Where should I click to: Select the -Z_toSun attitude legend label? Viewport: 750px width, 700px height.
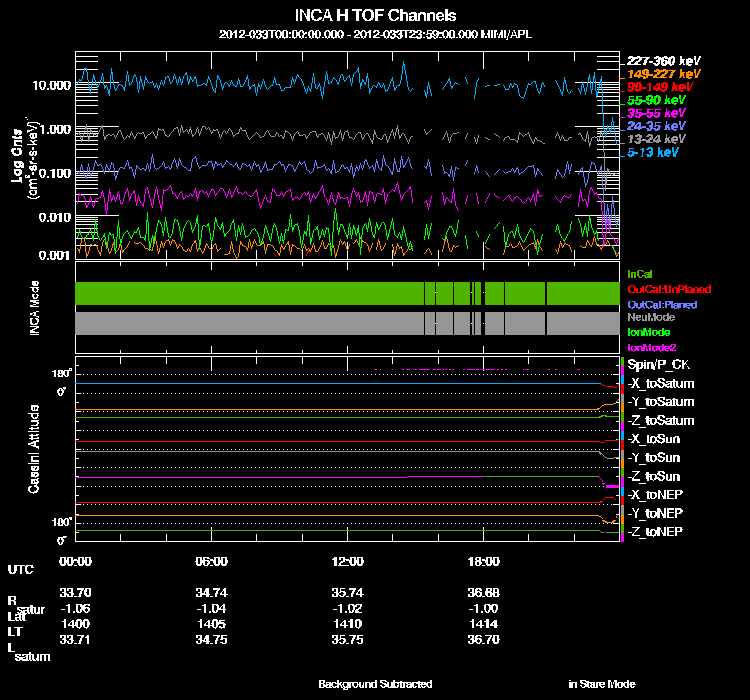coord(655,476)
